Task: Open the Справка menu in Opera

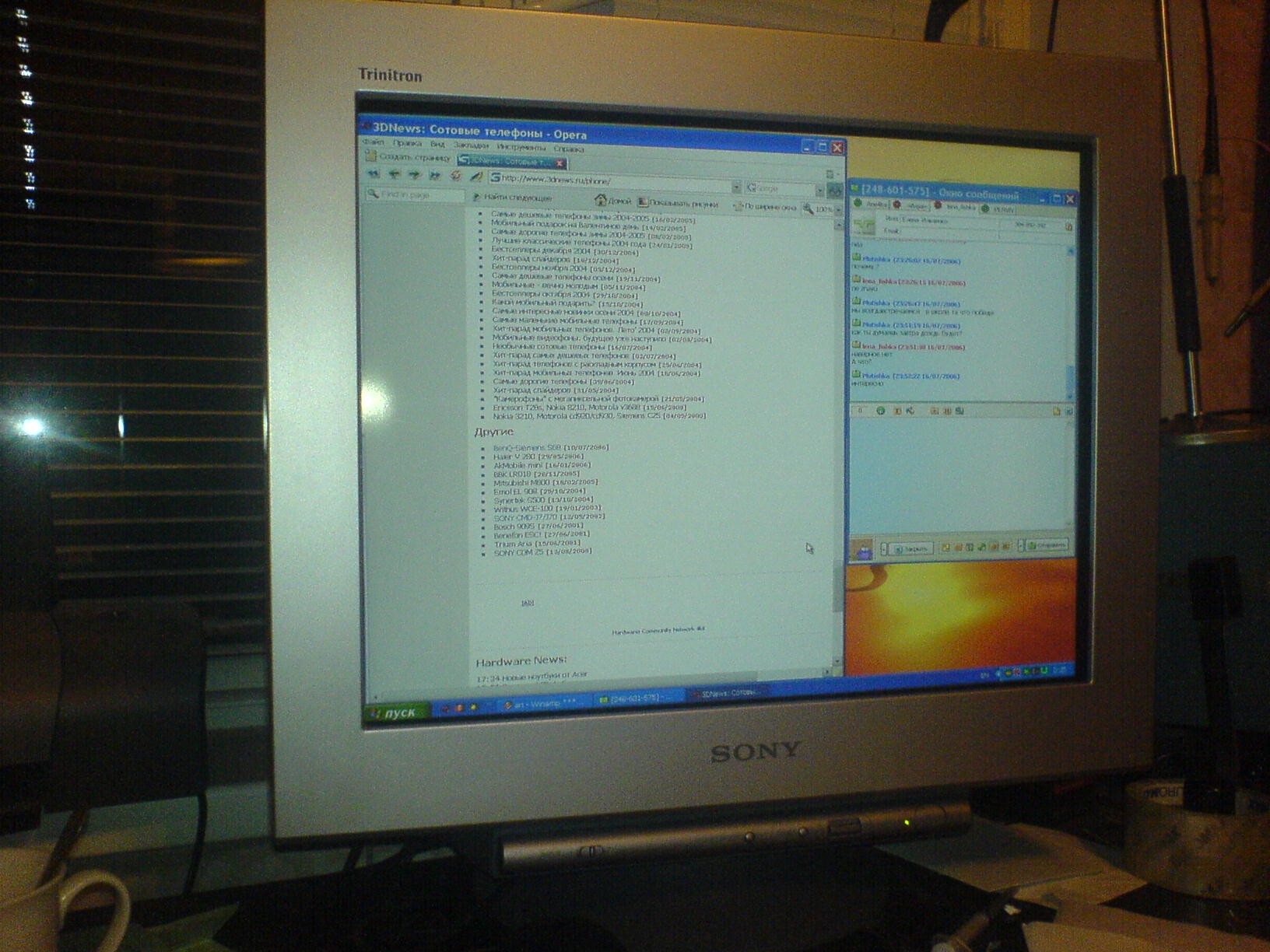Action: (569, 149)
